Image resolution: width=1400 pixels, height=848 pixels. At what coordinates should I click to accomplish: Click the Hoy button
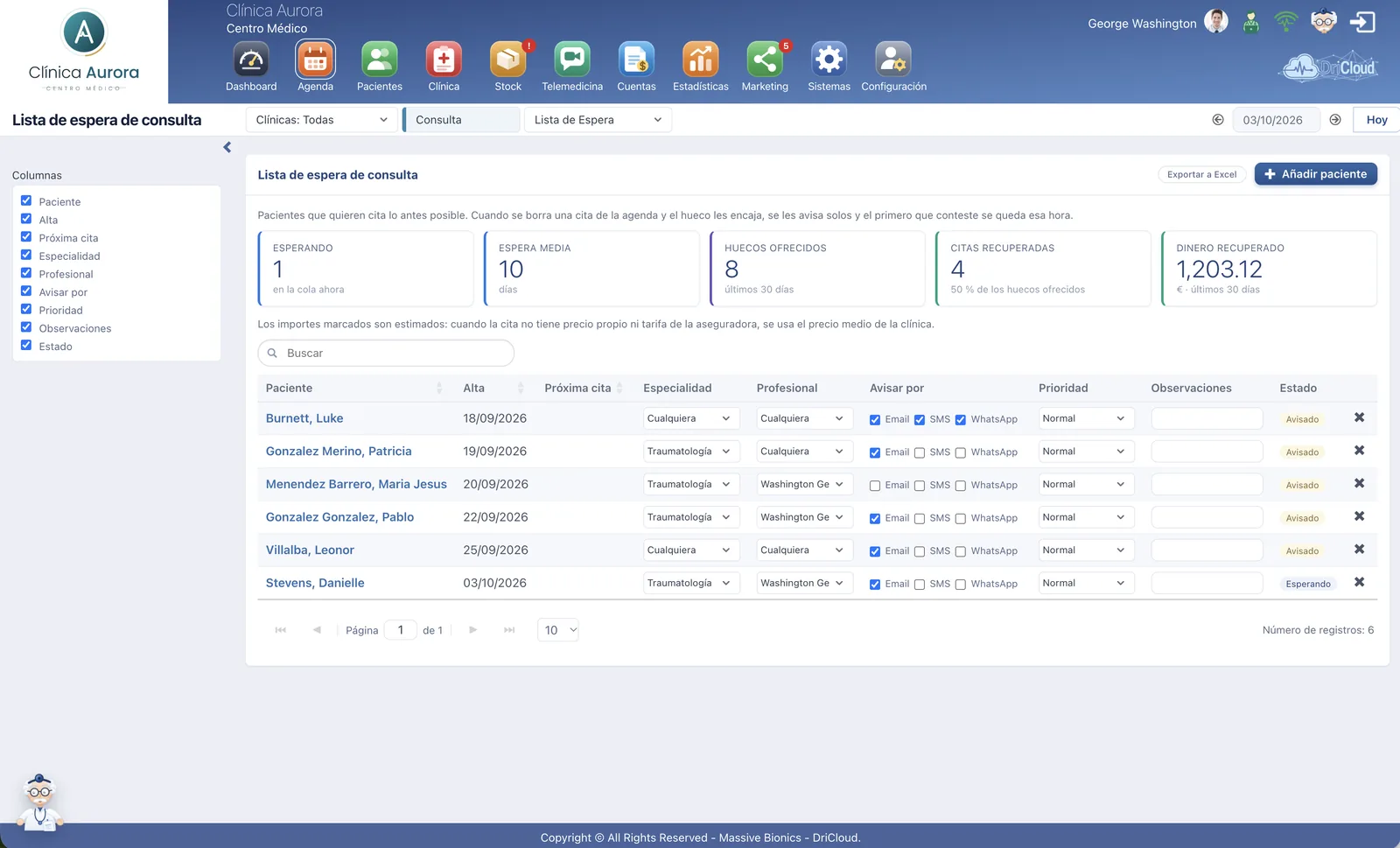[1376, 120]
